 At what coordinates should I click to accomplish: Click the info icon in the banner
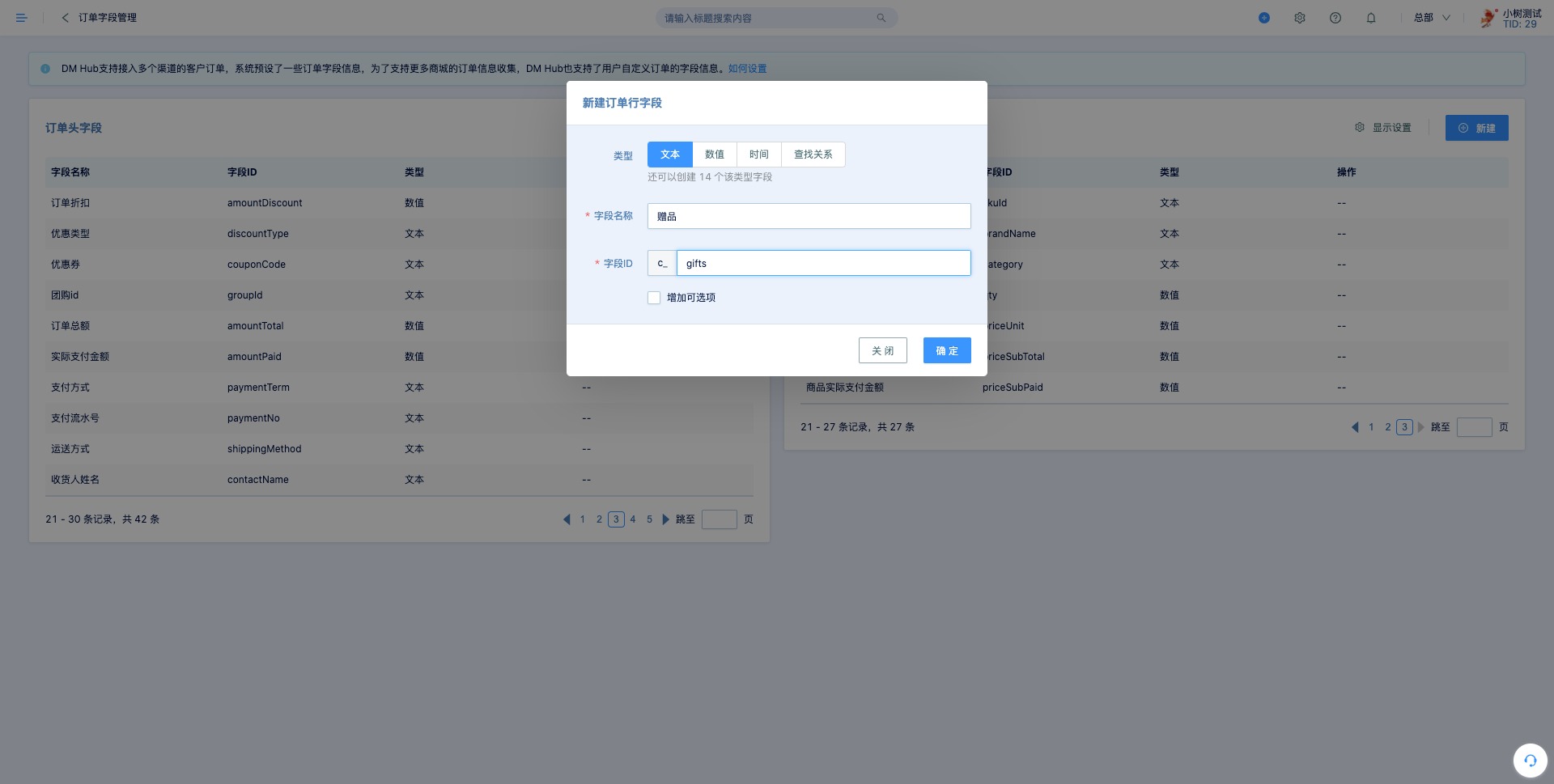(x=45, y=69)
